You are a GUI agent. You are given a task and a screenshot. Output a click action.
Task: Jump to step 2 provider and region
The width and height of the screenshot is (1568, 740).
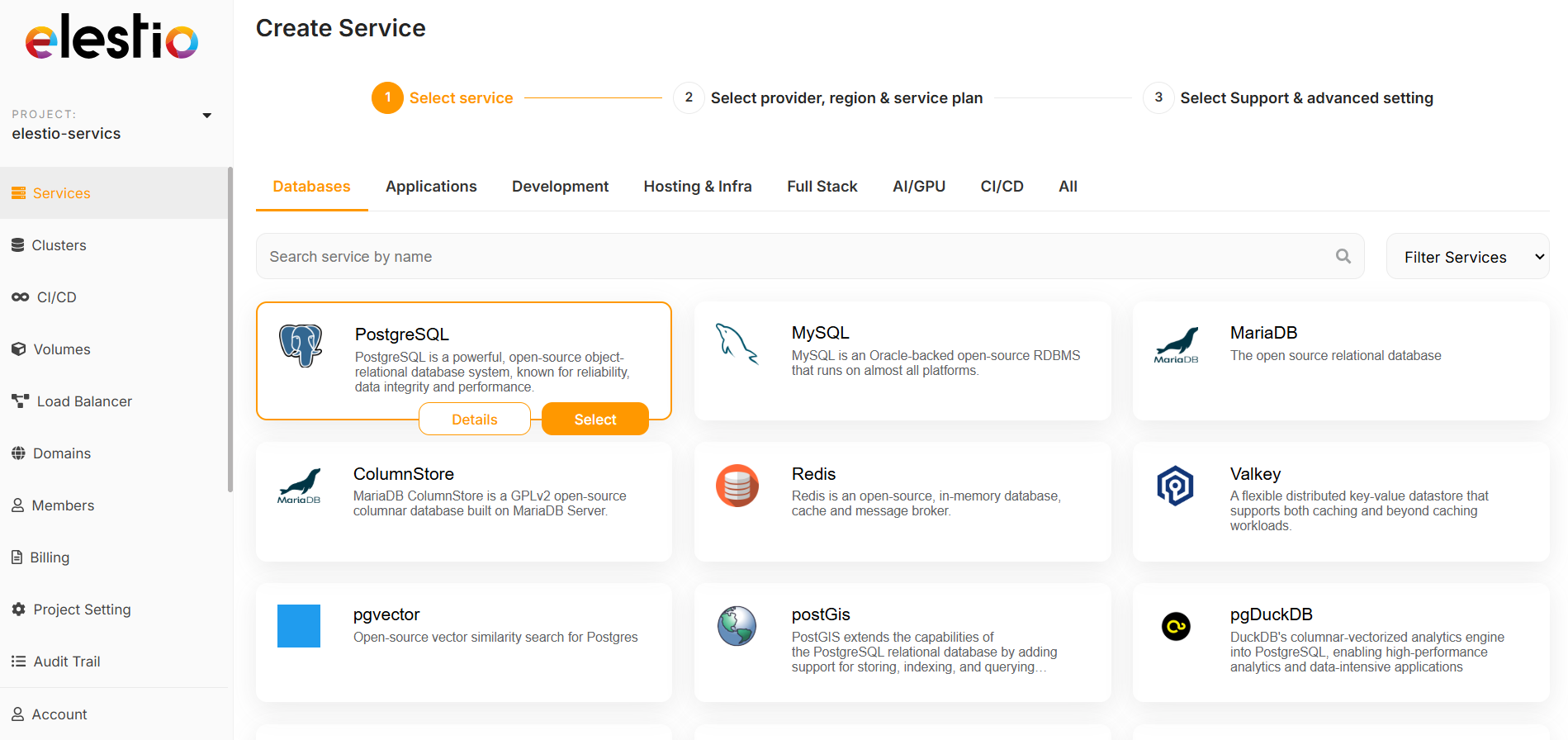click(846, 98)
